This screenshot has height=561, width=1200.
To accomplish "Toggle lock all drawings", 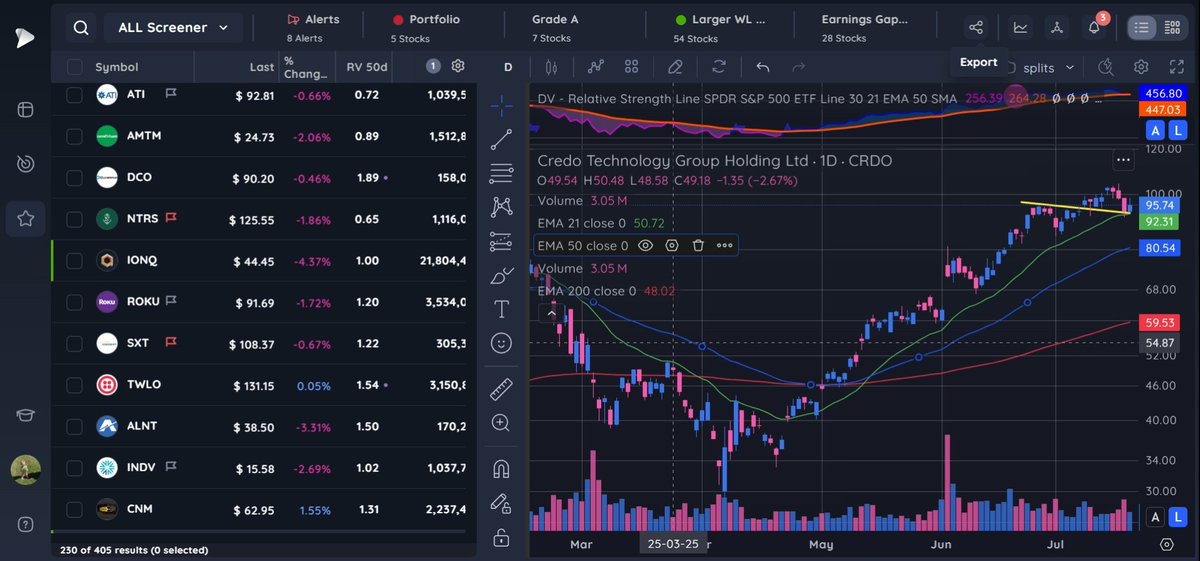I will click(502, 538).
